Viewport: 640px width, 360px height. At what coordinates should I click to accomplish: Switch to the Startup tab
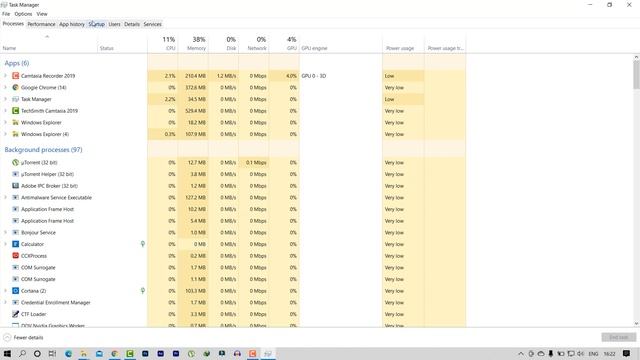point(97,24)
